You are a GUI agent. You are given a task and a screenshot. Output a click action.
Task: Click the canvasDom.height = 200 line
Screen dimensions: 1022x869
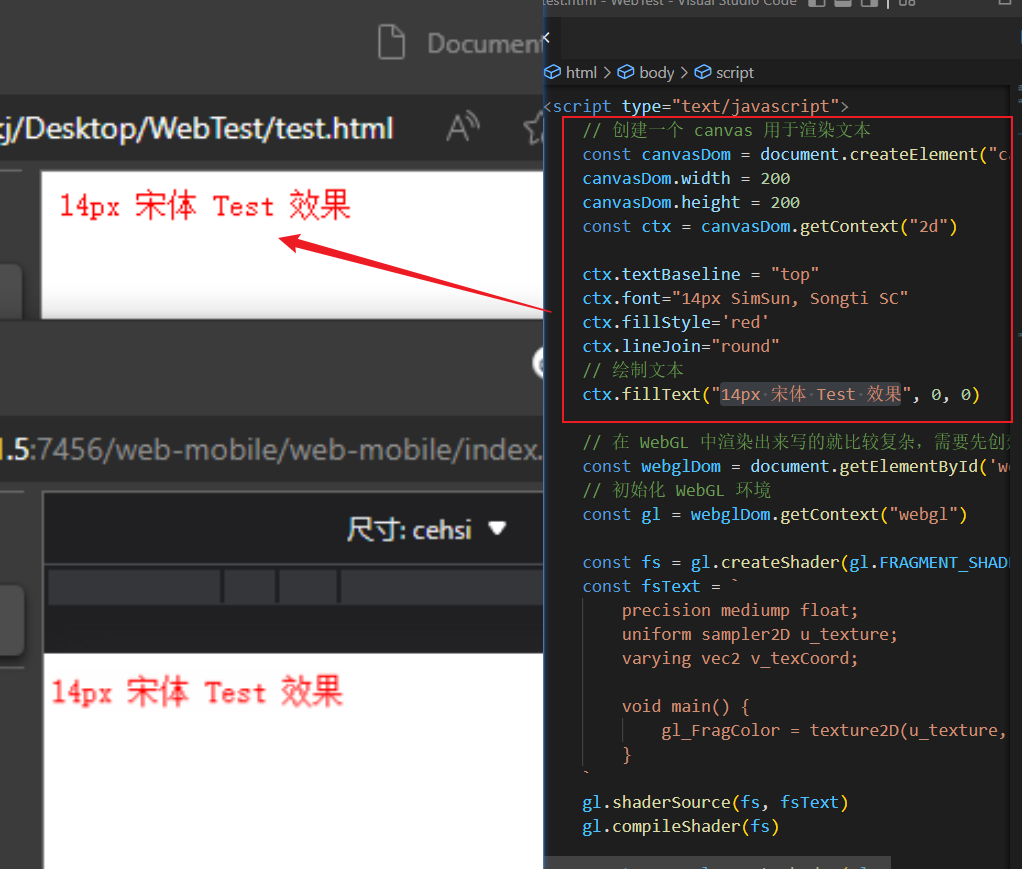[x=692, y=203]
